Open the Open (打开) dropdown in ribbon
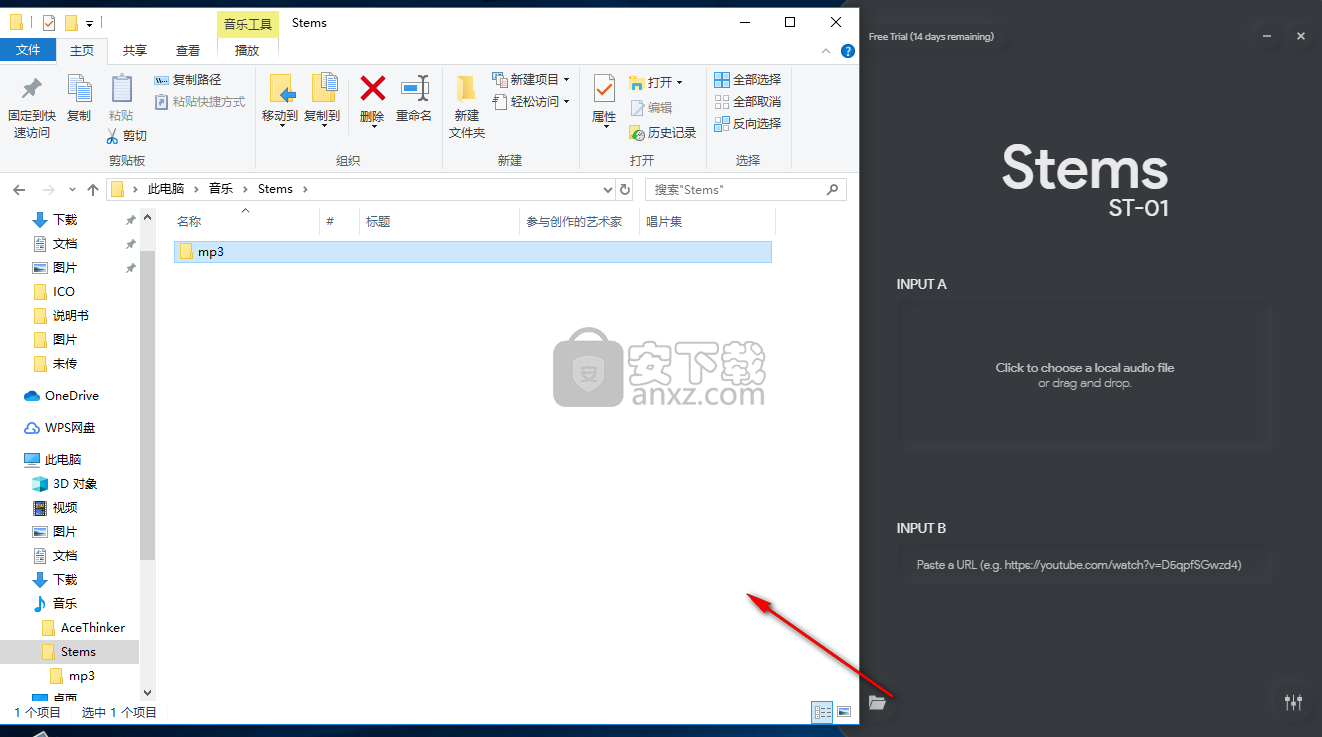The image size is (1322, 737). click(656, 83)
